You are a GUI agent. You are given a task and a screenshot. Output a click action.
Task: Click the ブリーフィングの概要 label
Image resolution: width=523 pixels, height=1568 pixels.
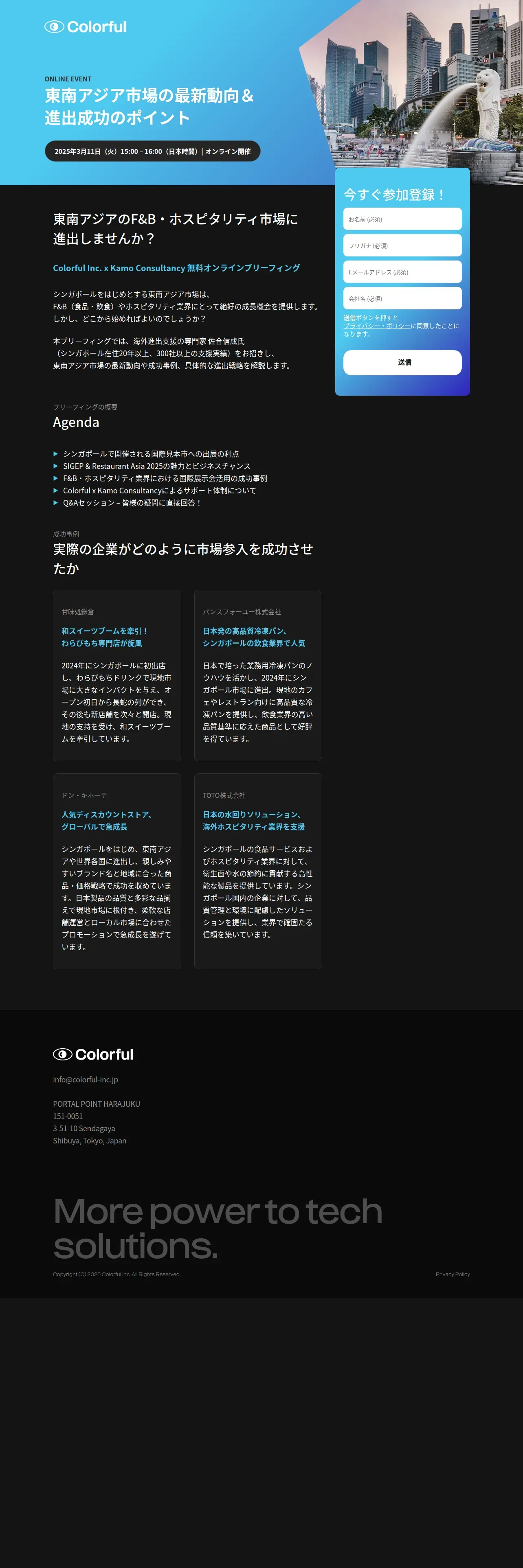(85, 407)
